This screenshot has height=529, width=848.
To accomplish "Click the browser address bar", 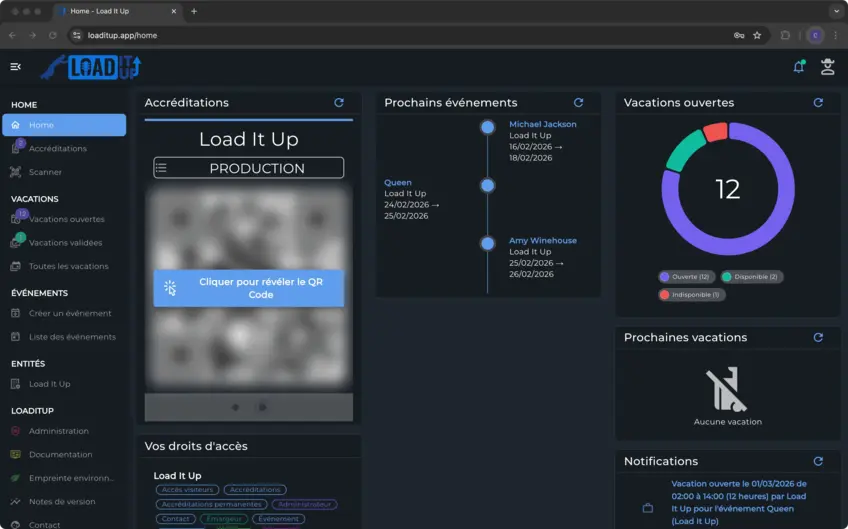I will coord(400,35).
